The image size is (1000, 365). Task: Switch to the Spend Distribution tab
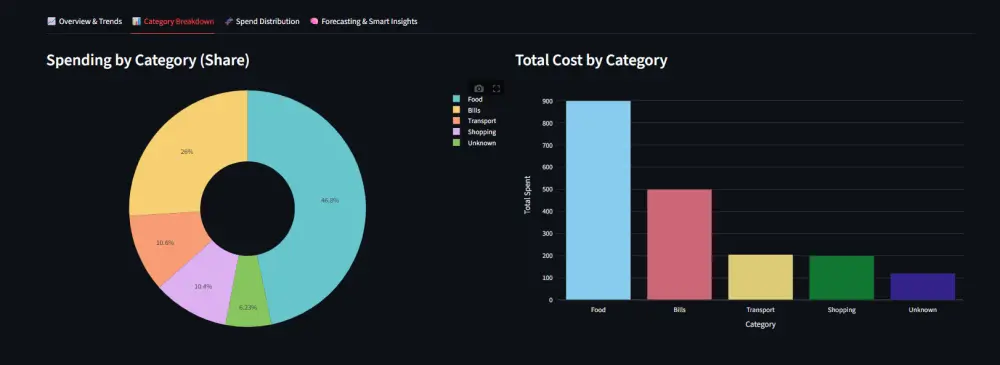point(261,22)
